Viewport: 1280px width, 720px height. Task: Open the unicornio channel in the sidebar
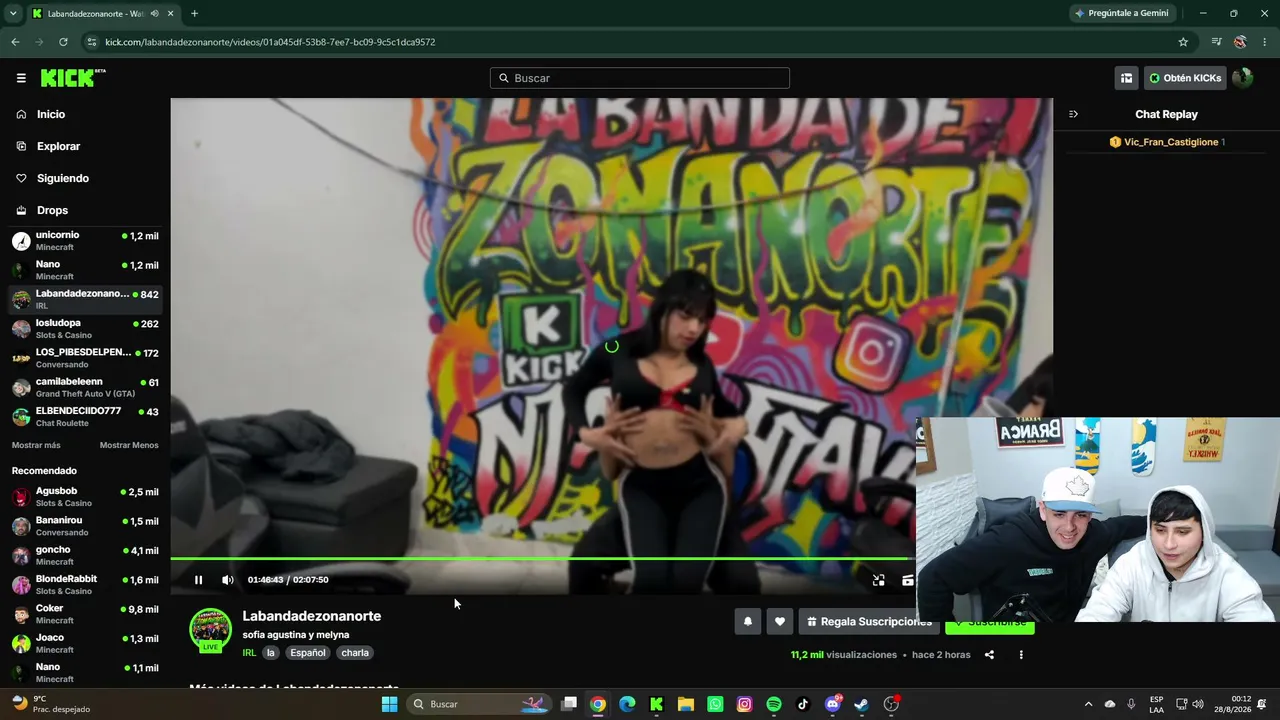pyautogui.click(x=85, y=241)
